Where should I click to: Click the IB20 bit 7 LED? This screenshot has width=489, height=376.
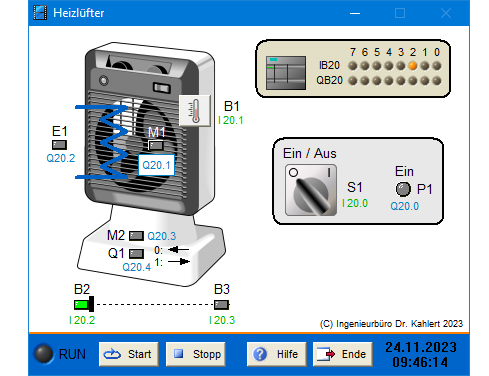click(x=353, y=66)
